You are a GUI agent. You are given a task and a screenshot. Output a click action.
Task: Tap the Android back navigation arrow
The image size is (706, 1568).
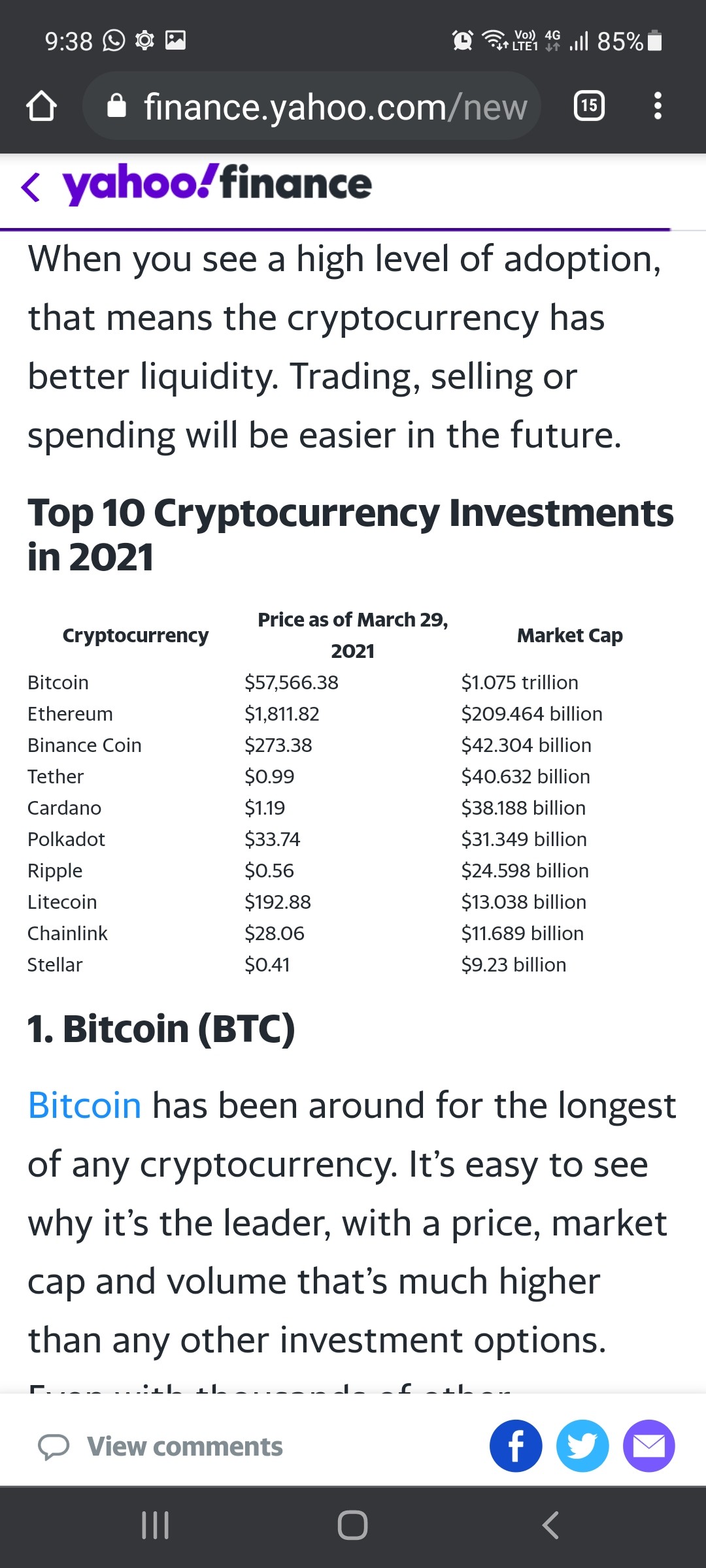point(550,1526)
